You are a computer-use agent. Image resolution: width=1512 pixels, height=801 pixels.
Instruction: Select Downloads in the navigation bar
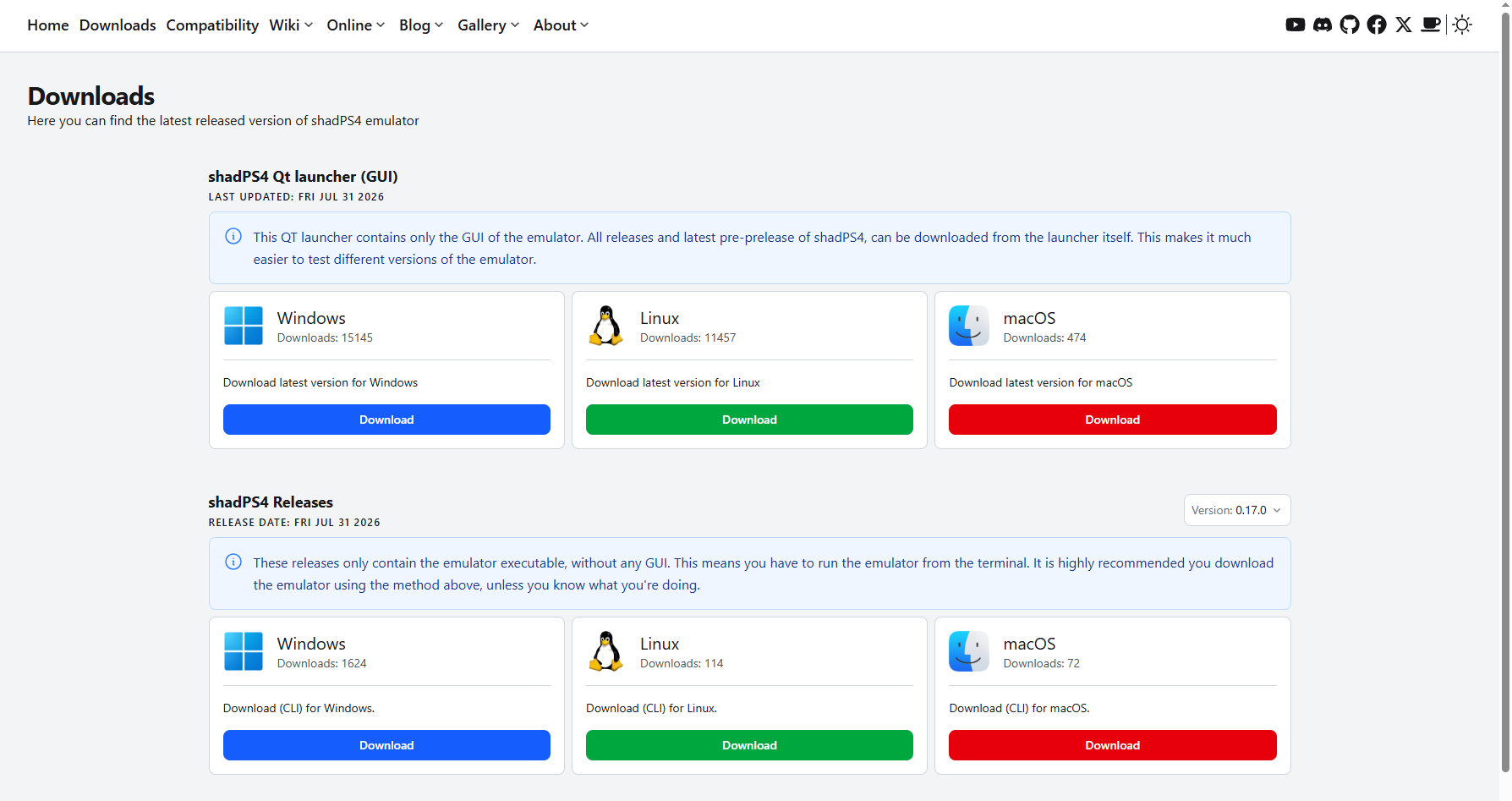click(118, 25)
